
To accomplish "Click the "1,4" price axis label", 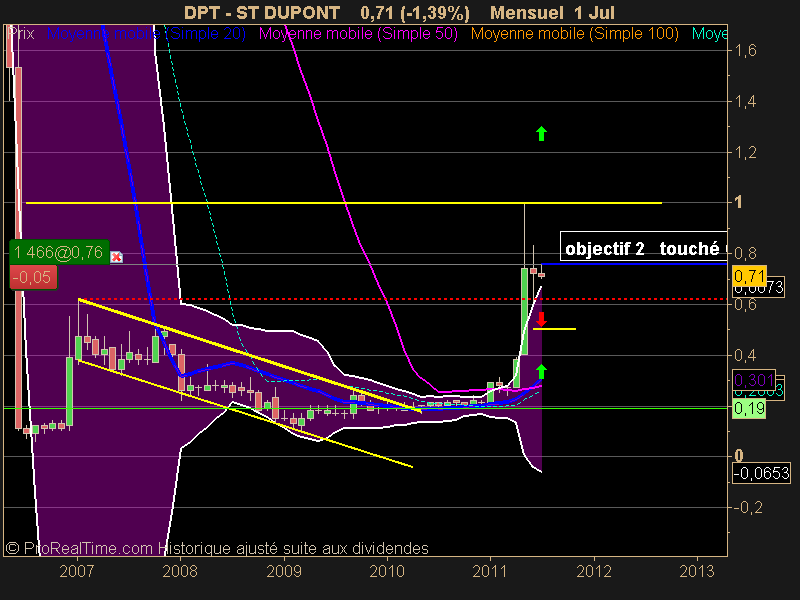I will pyautogui.click(x=745, y=101).
